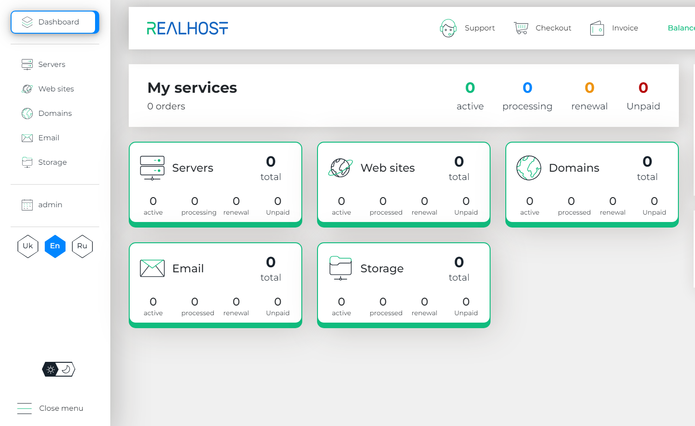Click My services heading
695x426 pixels.
click(192, 88)
